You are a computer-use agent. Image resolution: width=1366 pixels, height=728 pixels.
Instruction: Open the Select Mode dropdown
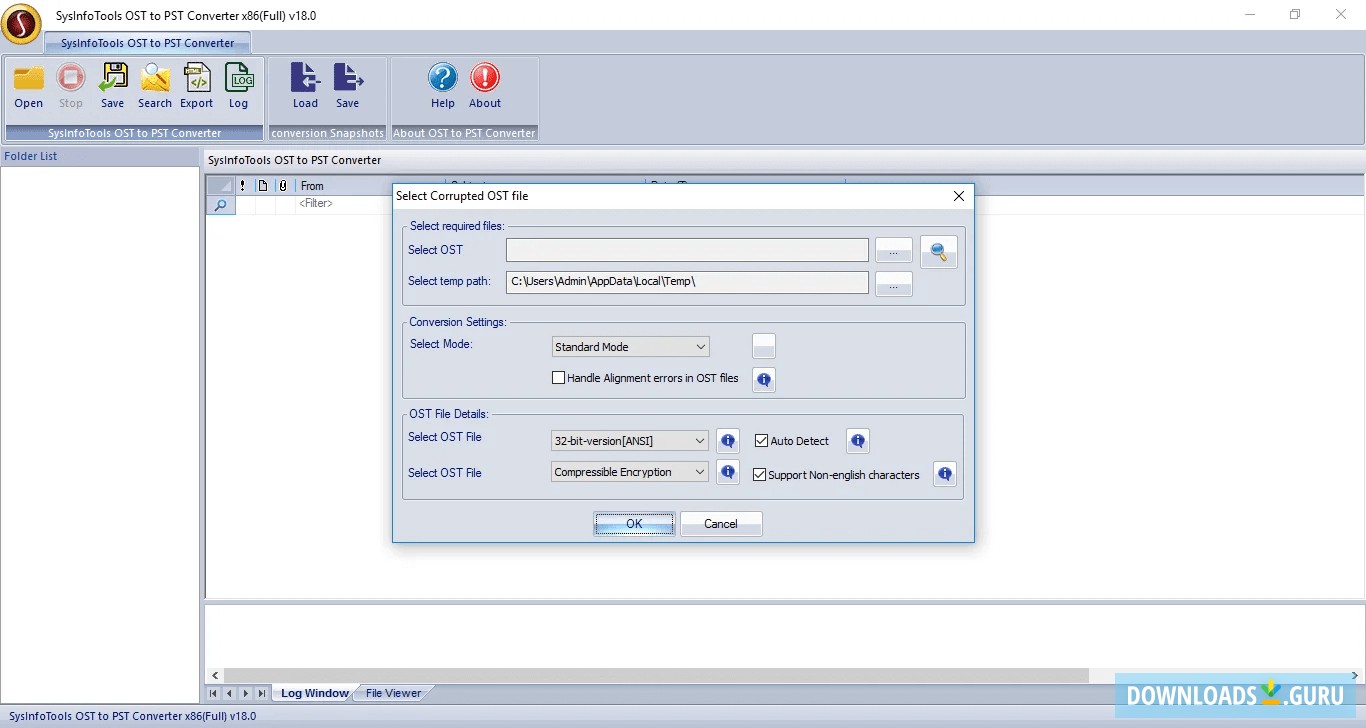click(701, 346)
